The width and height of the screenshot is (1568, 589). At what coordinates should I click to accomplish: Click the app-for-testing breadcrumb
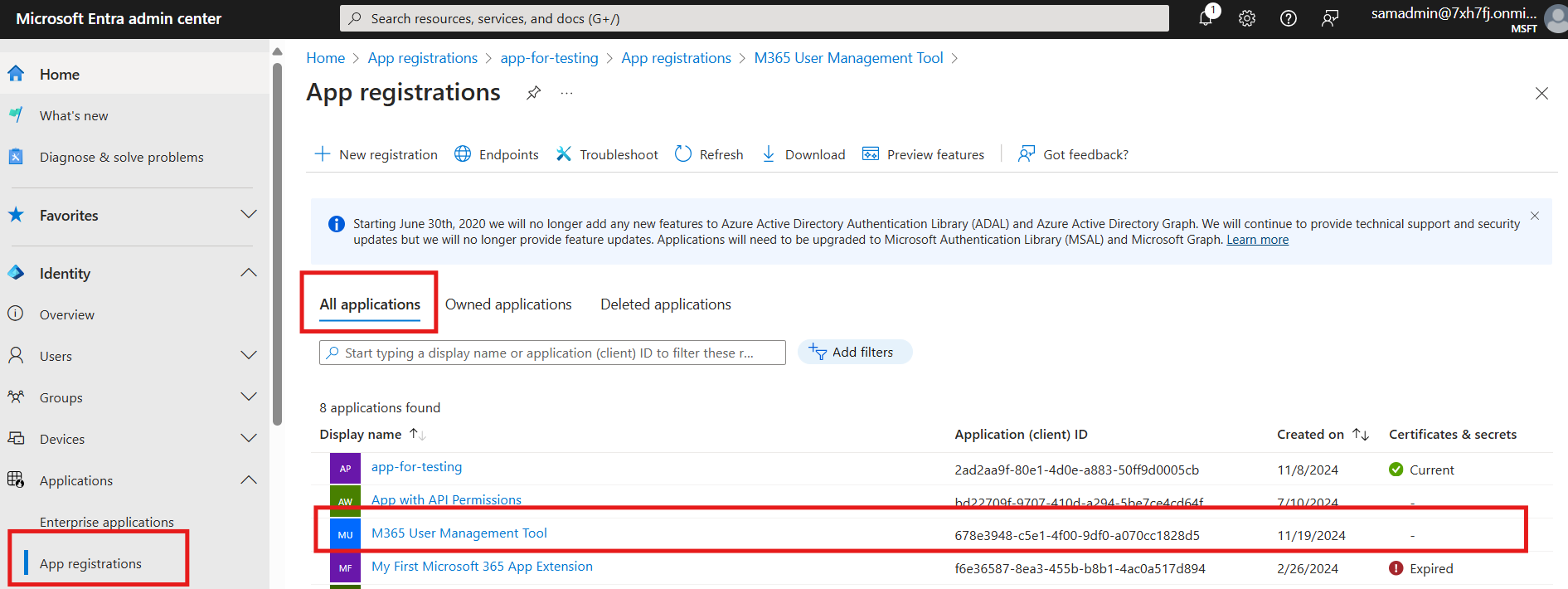(549, 58)
